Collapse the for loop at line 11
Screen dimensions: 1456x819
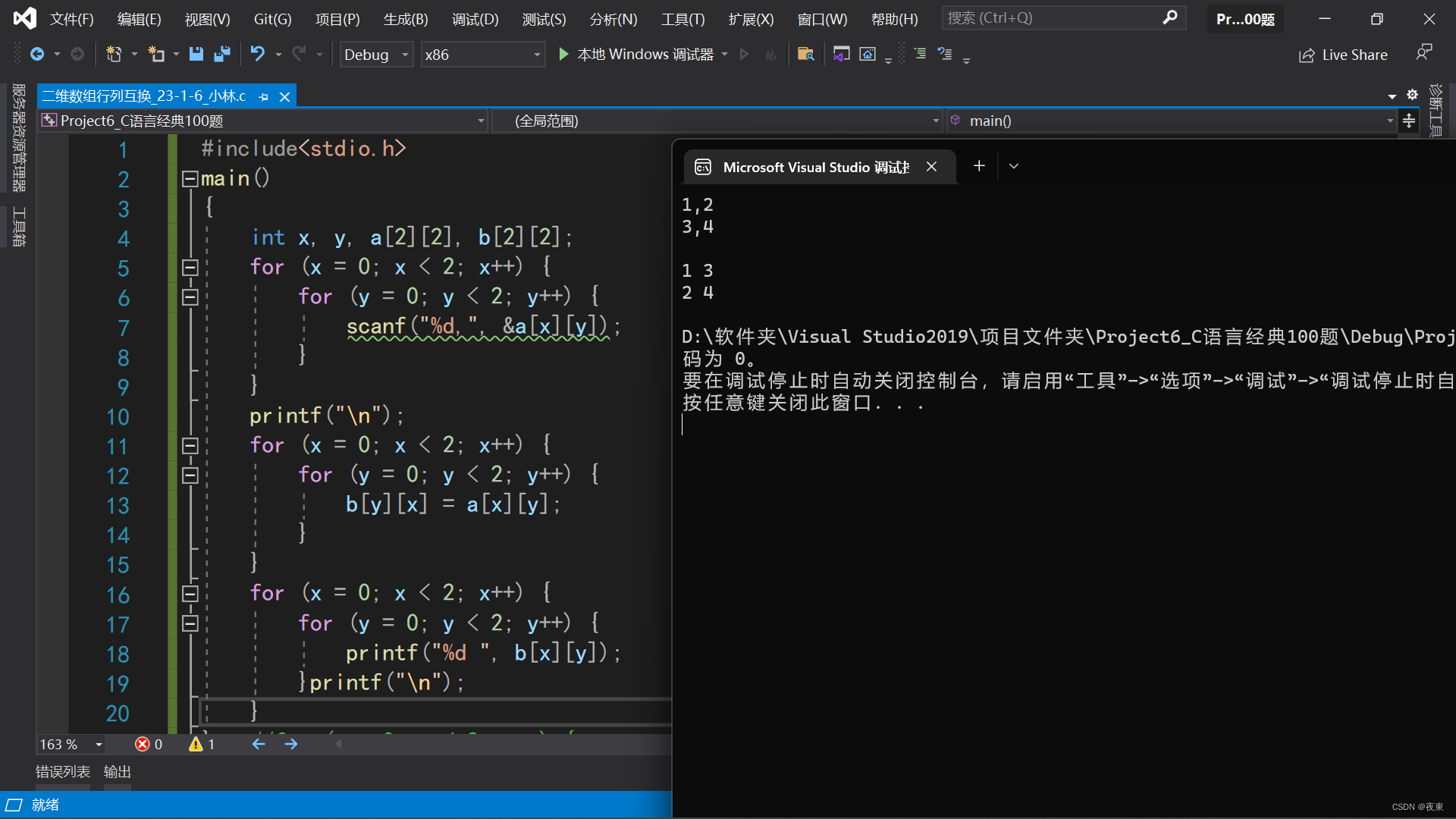click(190, 446)
